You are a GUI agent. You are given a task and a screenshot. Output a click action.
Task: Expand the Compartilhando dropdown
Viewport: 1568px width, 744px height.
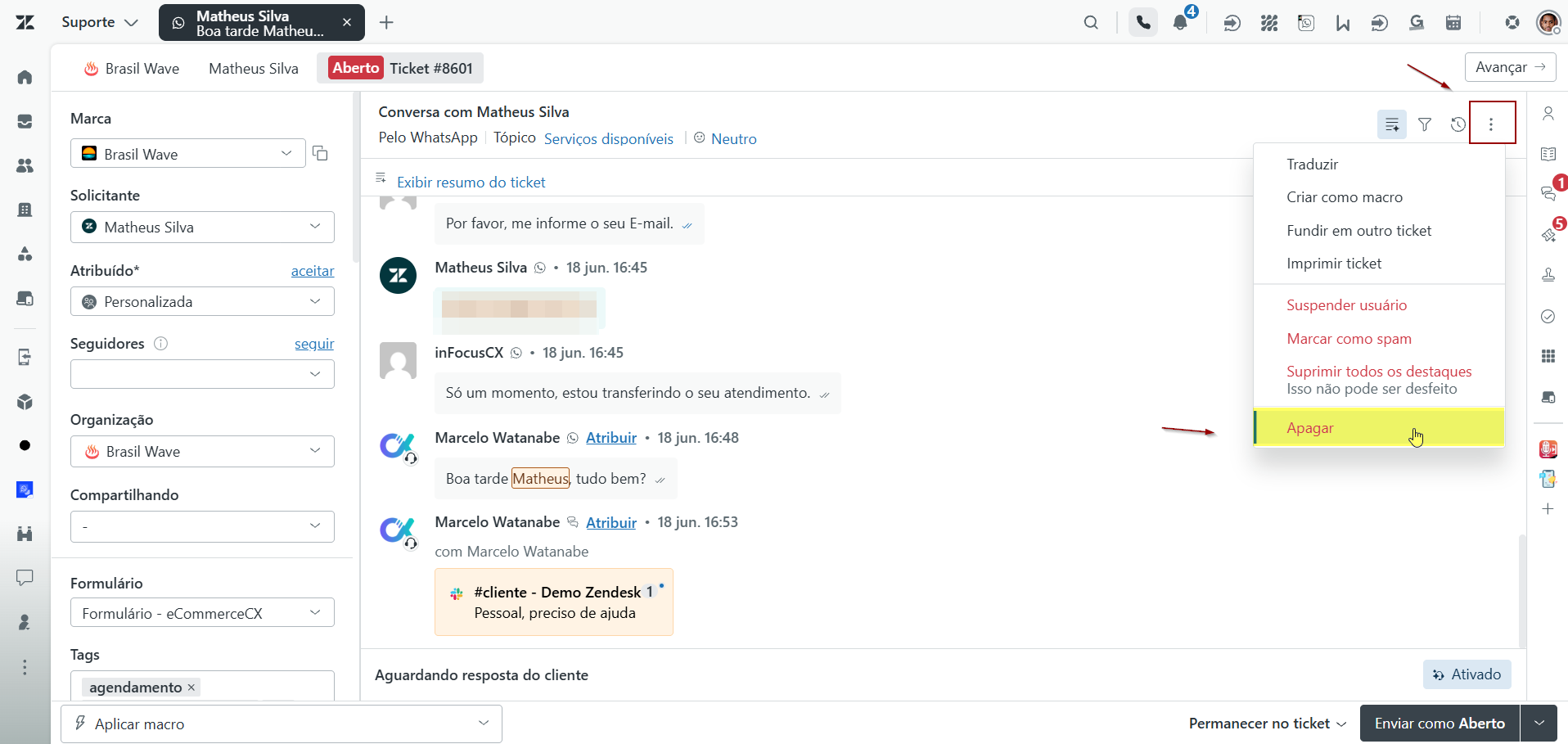pos(202,526)
